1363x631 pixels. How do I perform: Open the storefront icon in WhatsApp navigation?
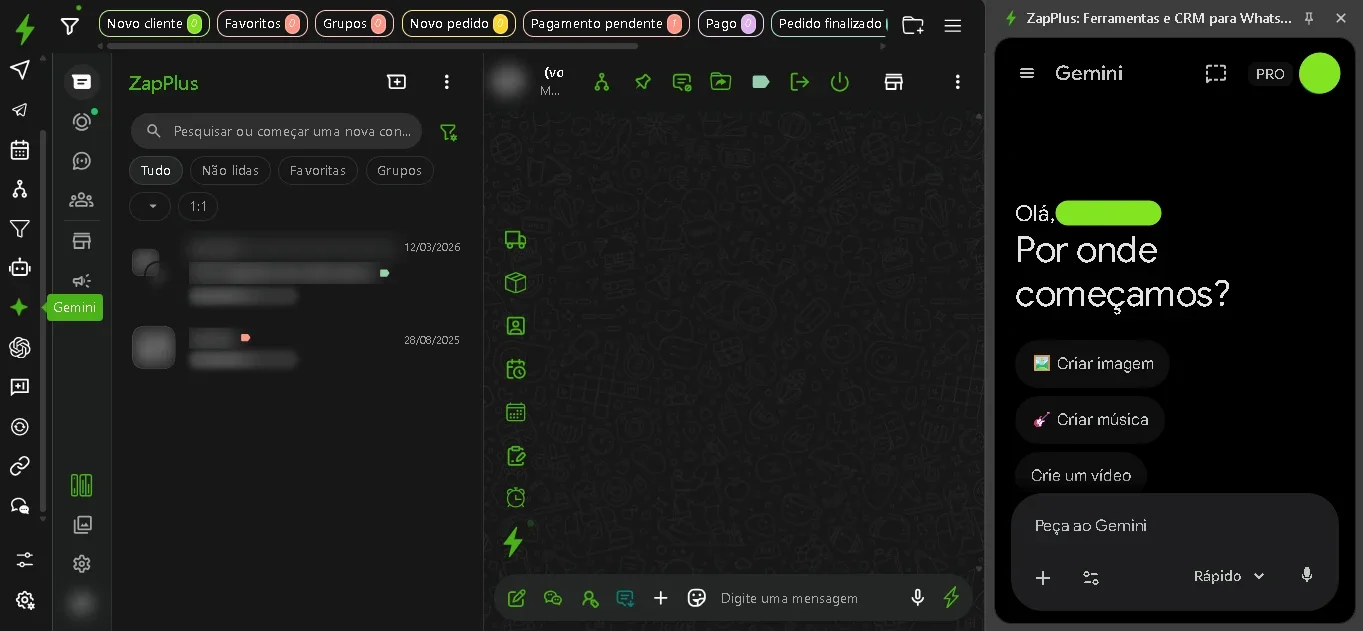[82, 241]
